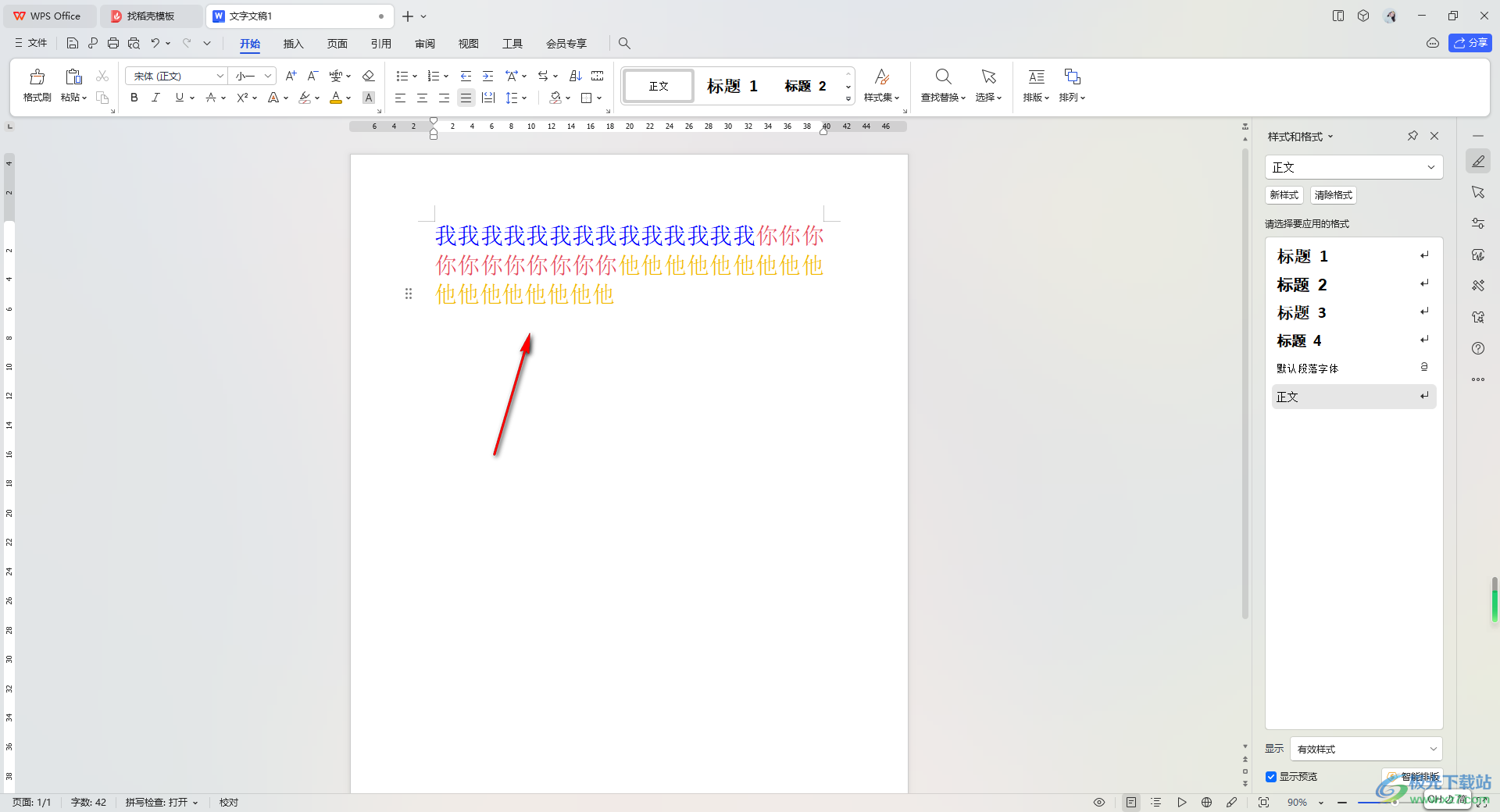Image resolution: width=1500 pixels, height=812 pixels.
Task: Toggle Page Layout view in status bar
Action: click(1131, 802)
